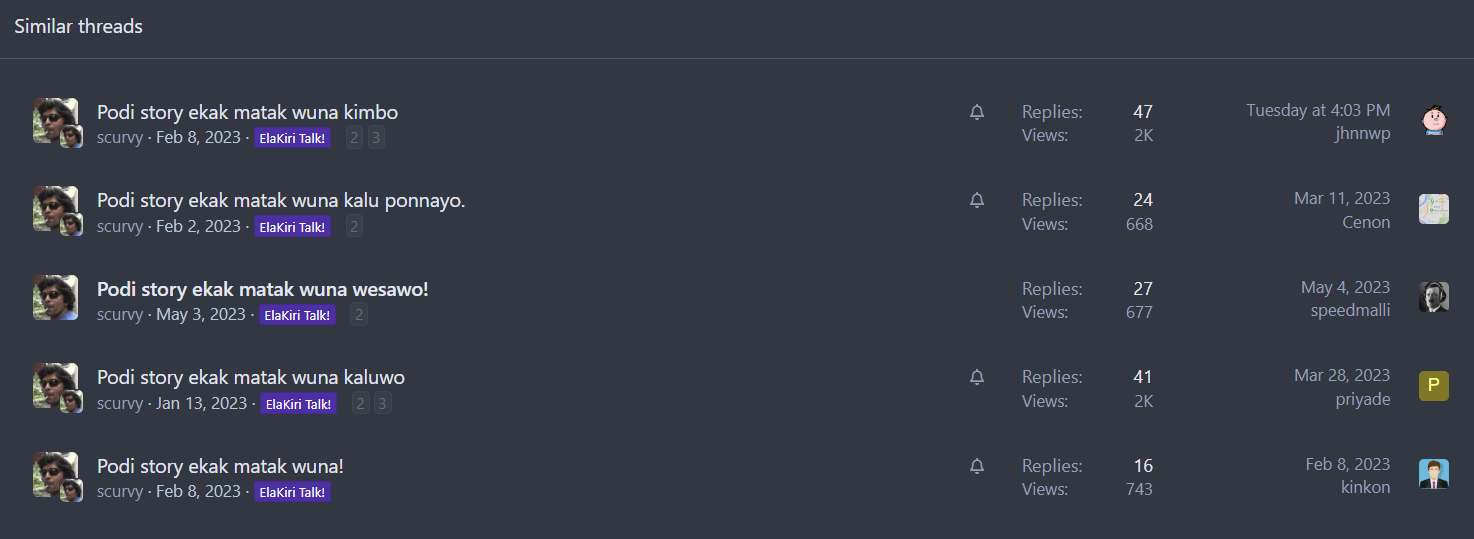The image size is (1474, 539).
Task: Open jhnnwp's avatar icon
Action: [x=1434, y=120]
